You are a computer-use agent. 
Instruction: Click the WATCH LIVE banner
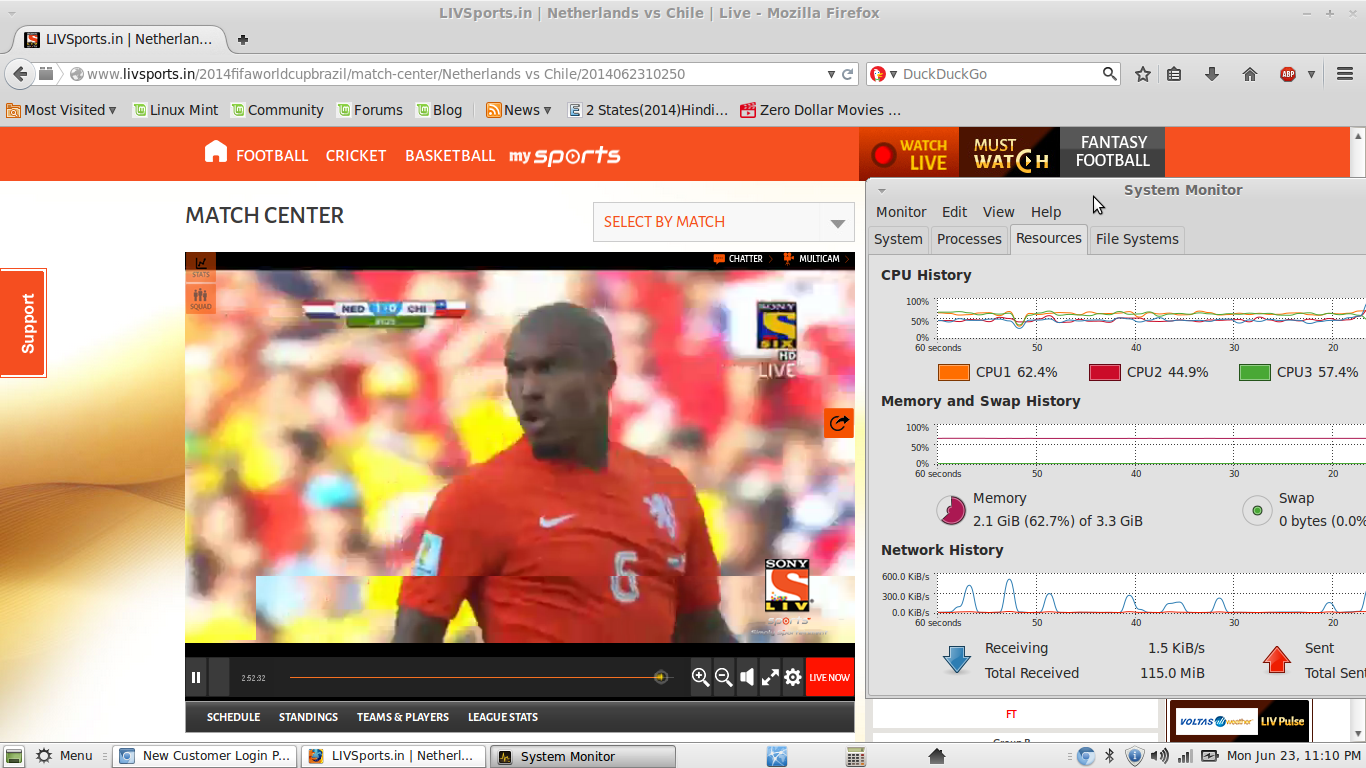tap(909, 154)
